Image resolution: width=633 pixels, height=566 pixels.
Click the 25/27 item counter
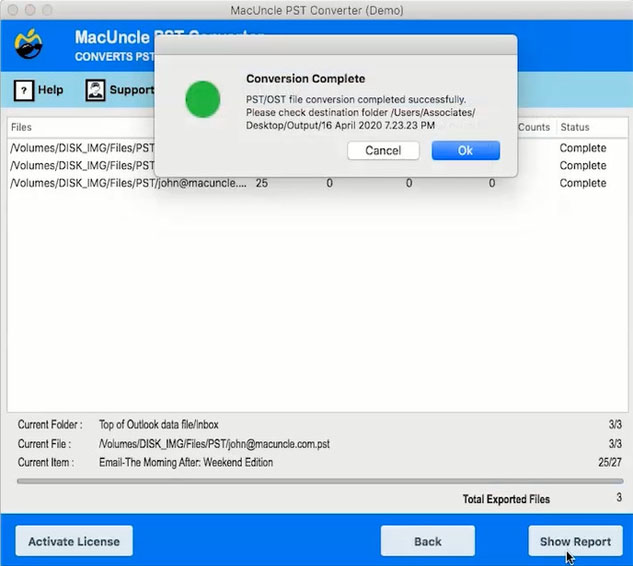(x=610, y=462)
